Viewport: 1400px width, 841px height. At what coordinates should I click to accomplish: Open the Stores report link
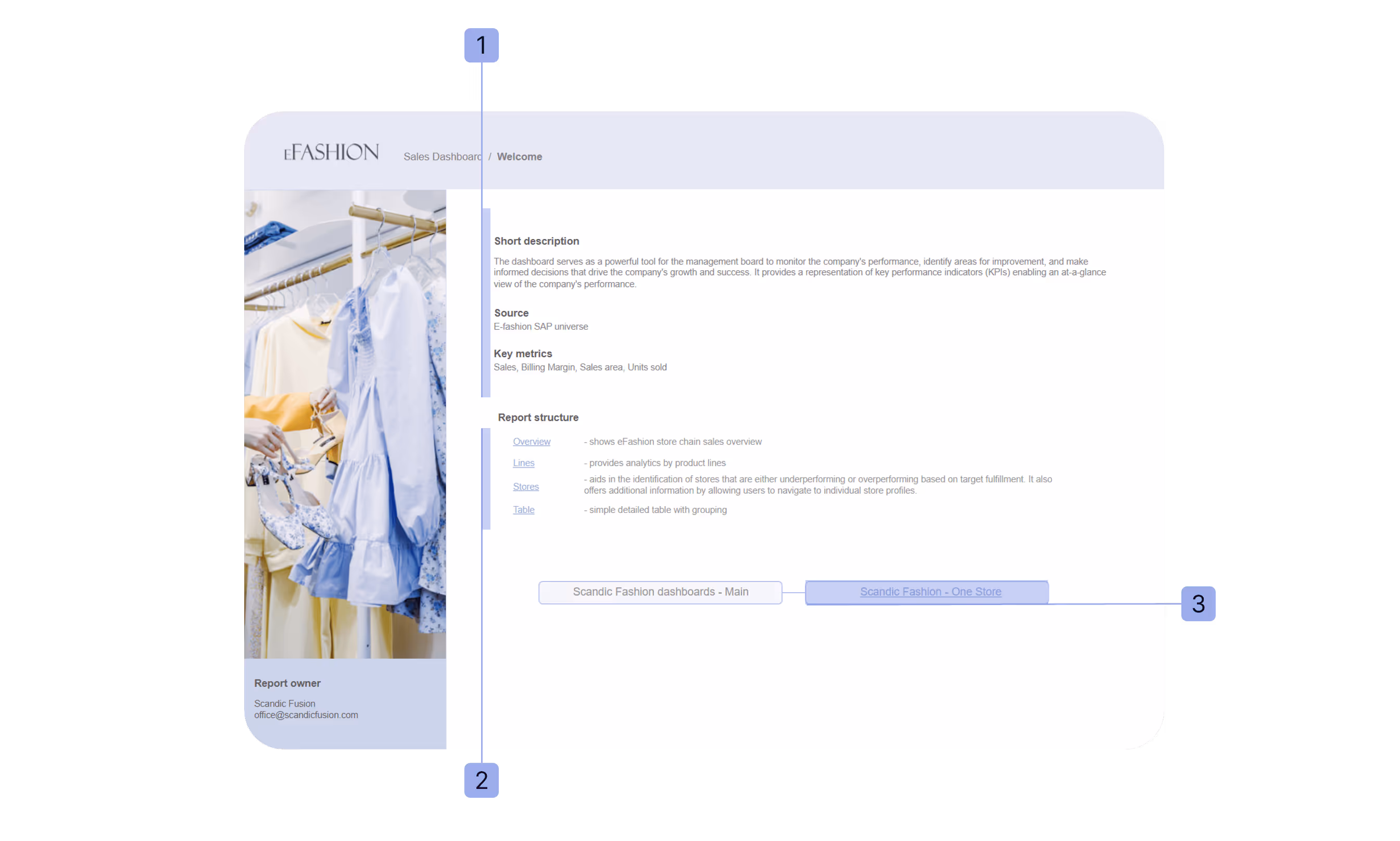(x=525, y=486)
